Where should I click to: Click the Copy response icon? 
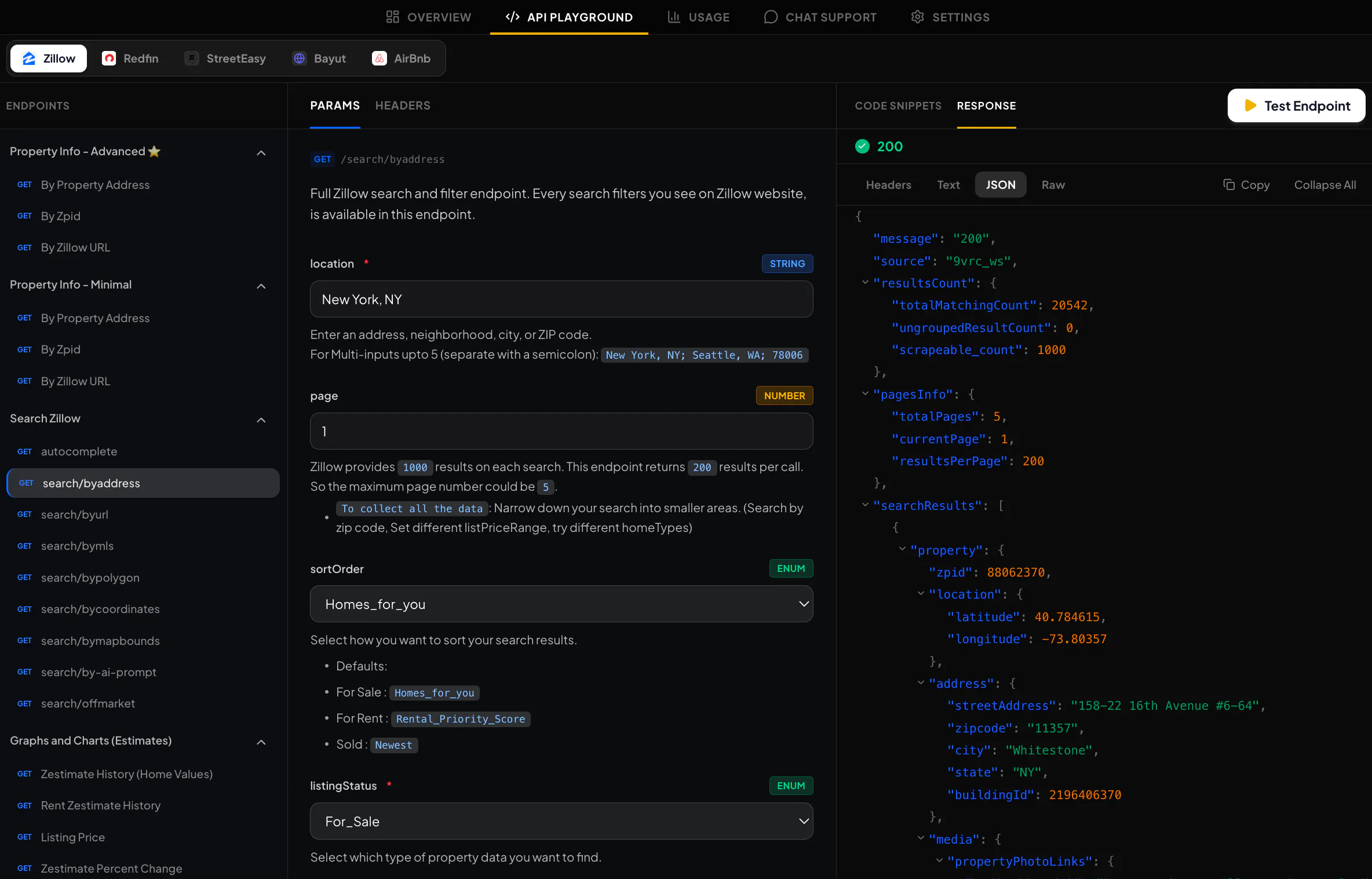1229,184
